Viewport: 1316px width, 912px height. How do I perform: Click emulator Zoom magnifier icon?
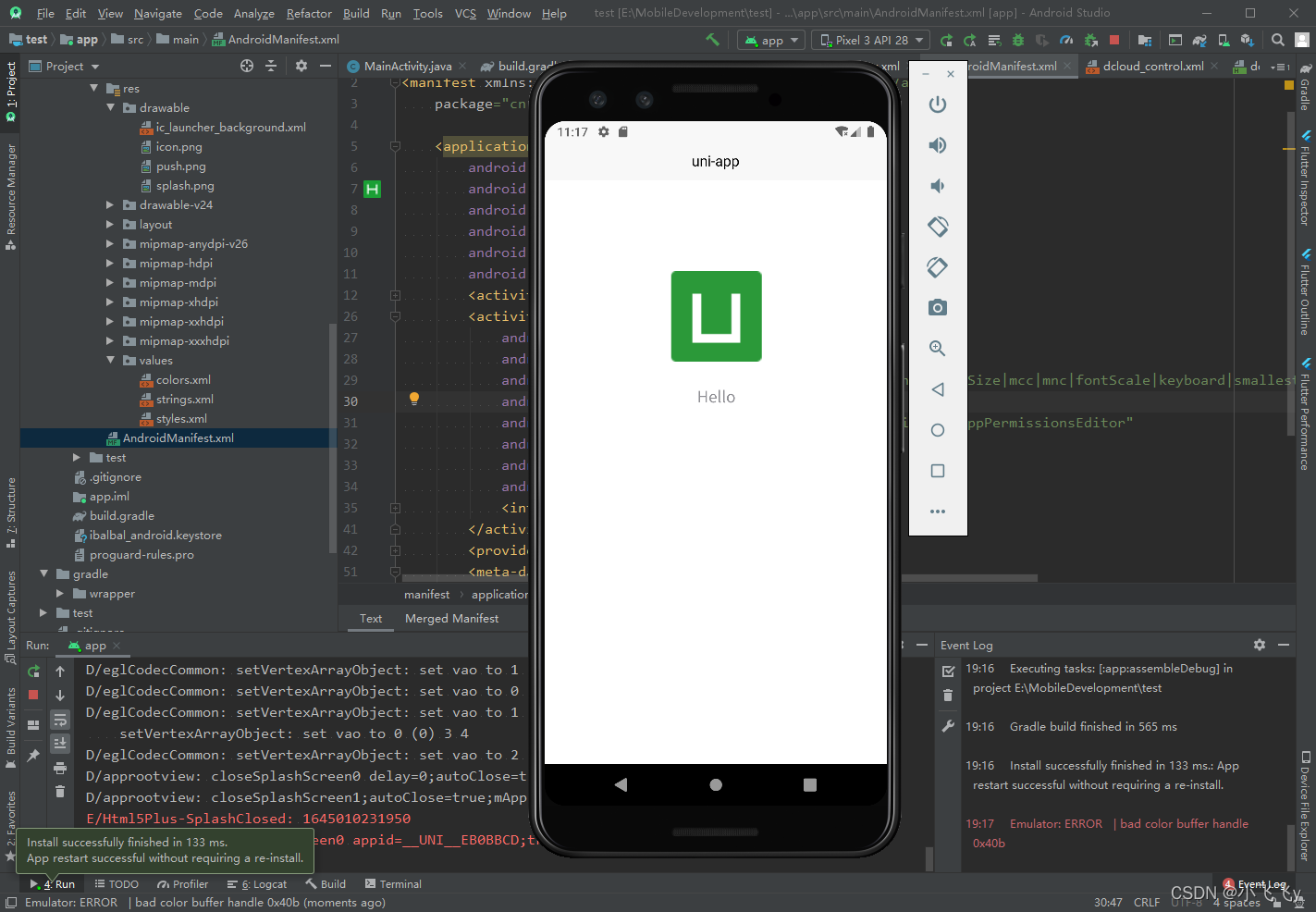click(x=938, y=349)
